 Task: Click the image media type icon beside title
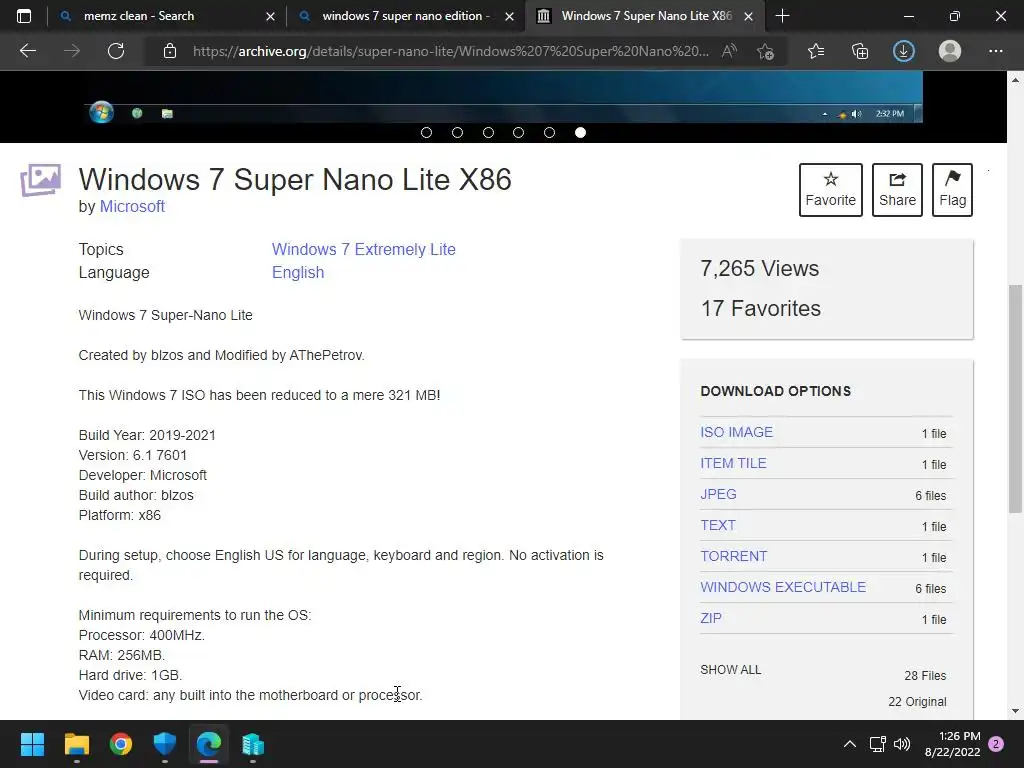point(40,180)
